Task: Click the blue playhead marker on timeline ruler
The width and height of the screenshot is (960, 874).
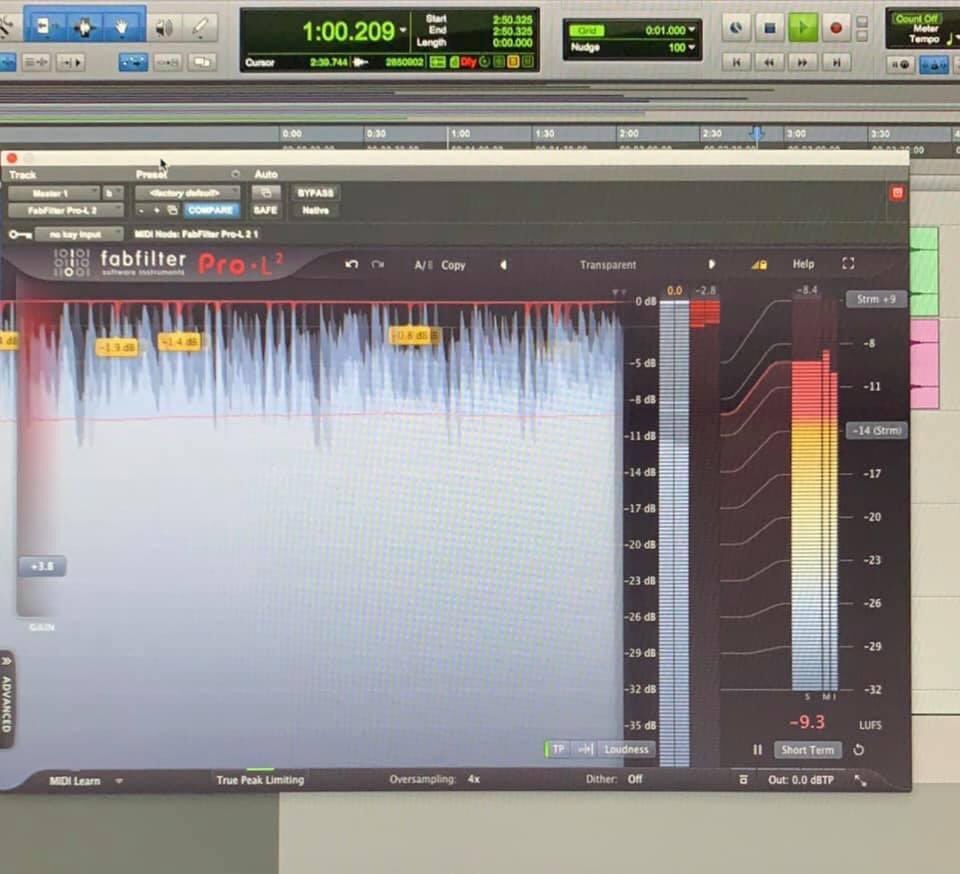Action: point(757,133)
